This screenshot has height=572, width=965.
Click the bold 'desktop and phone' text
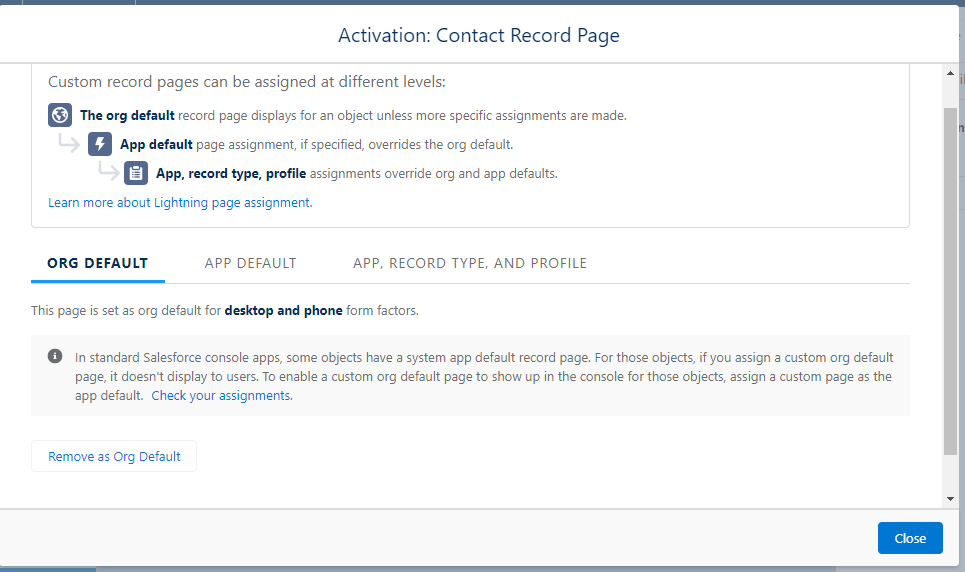283,310
